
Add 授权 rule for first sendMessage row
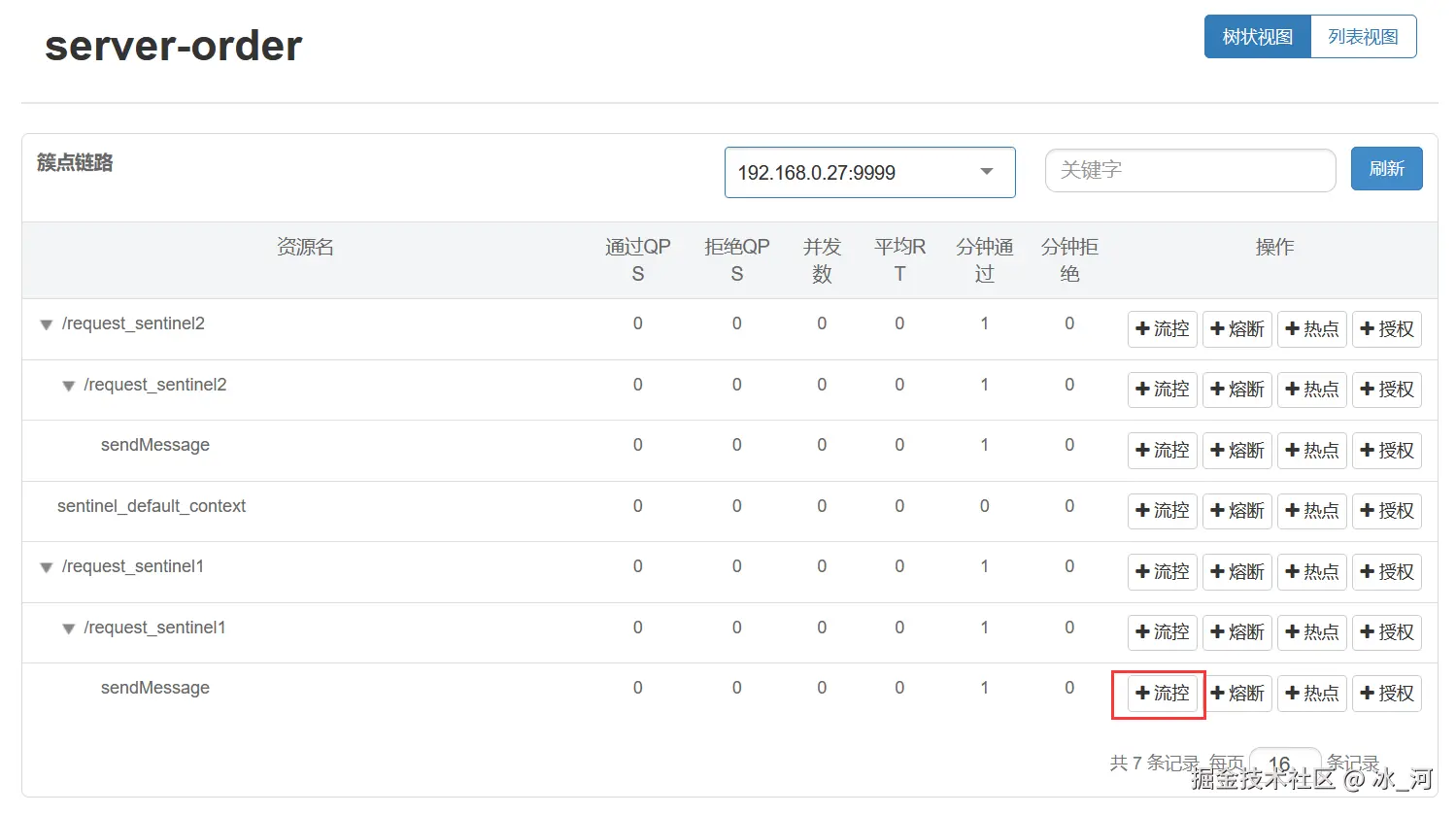1386,451
